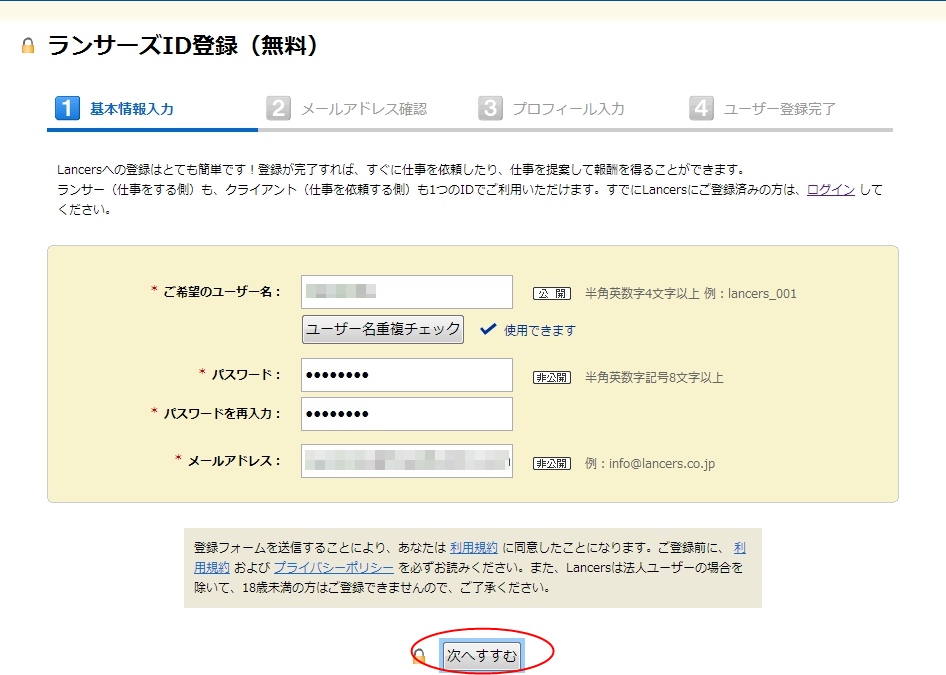Screen dimensions: 946x675
Task: Click the メールアドレス field label
Action: tap(233, 461)
